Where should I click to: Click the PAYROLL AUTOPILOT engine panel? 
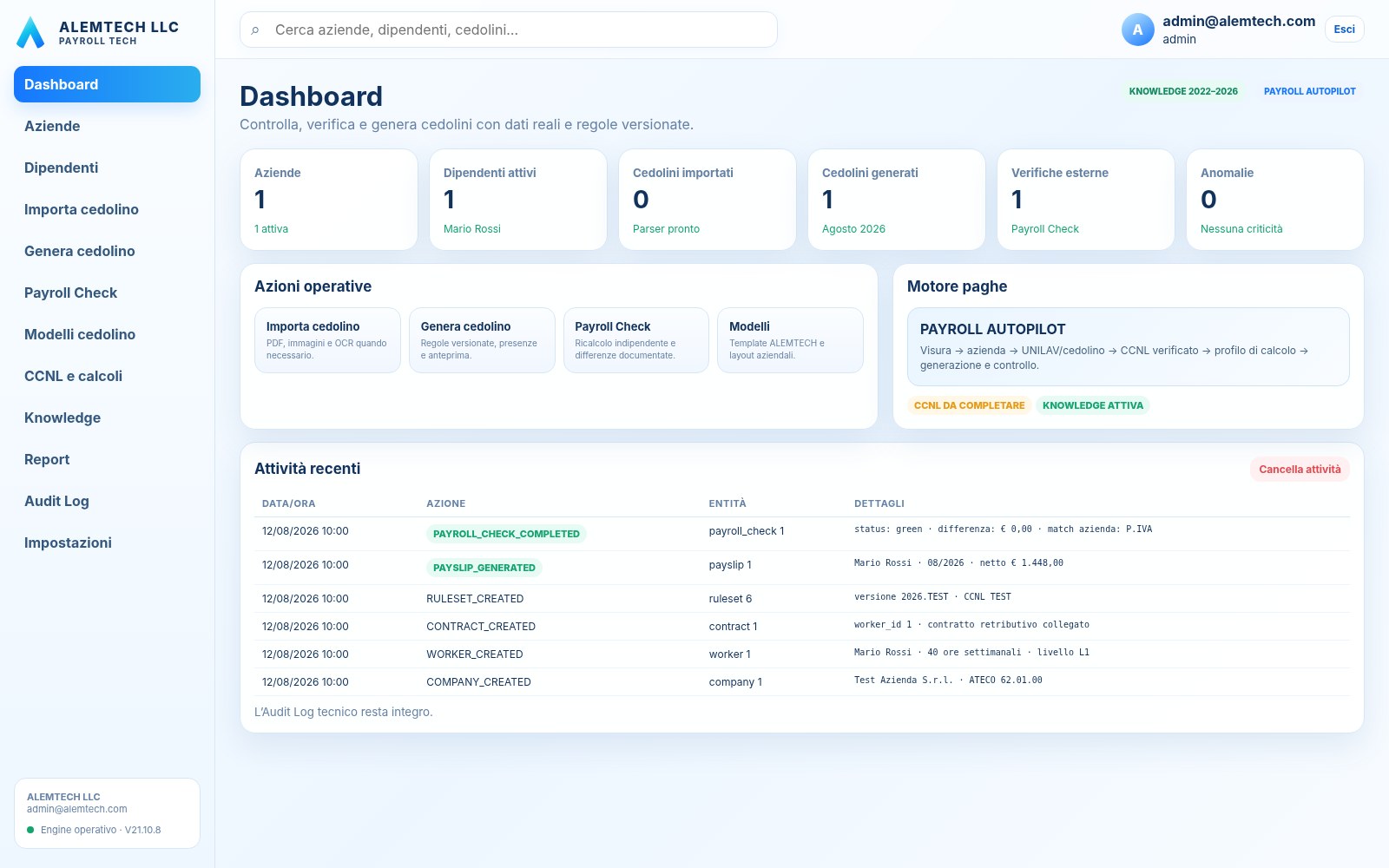(x=1129, y=346)
